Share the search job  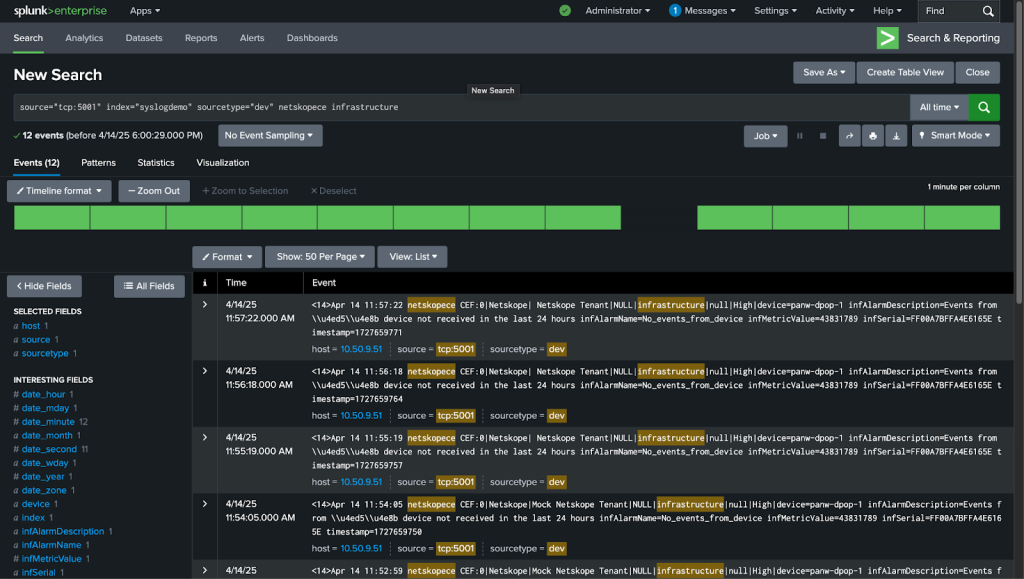click(x=849, y=136)
